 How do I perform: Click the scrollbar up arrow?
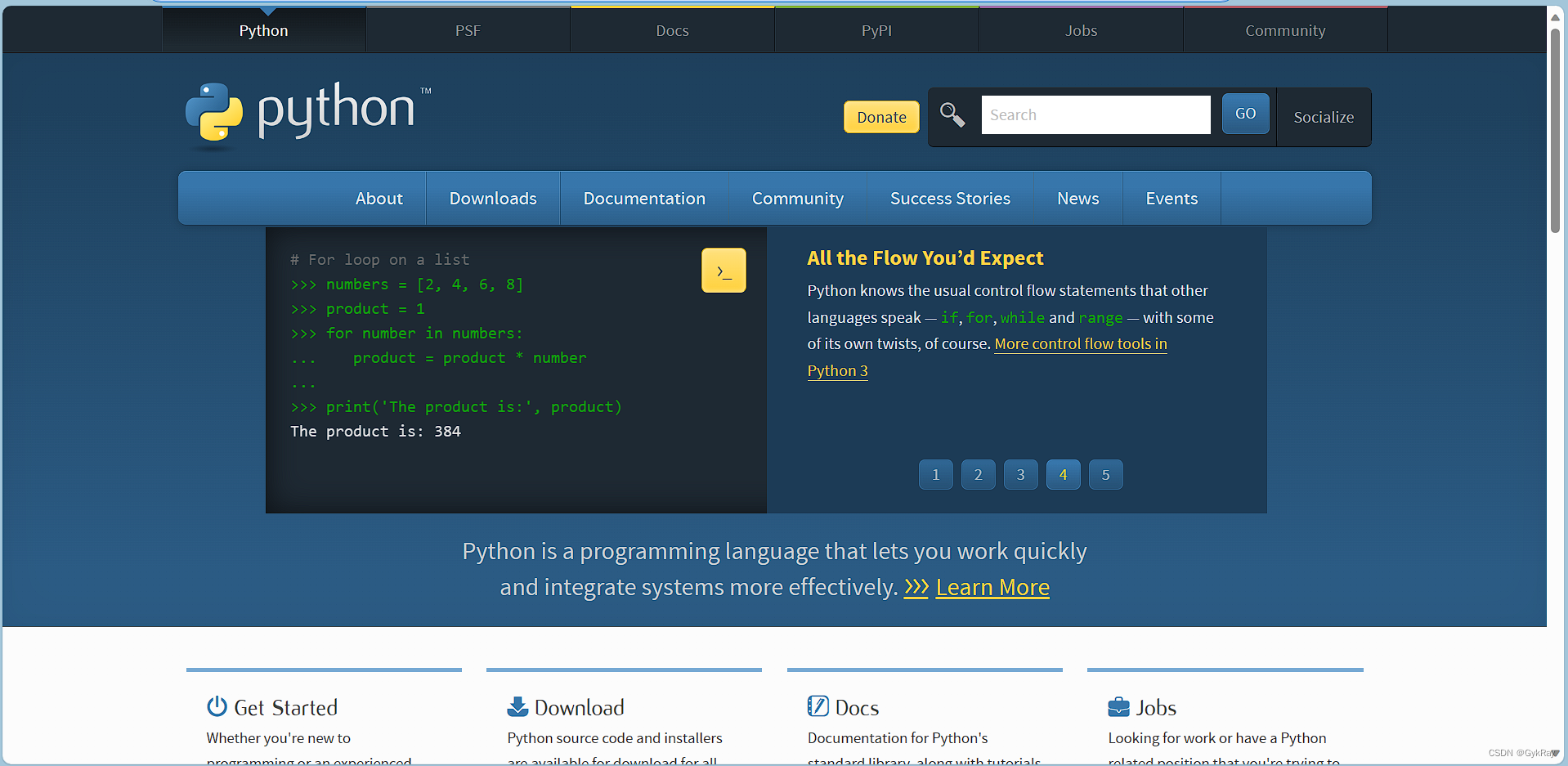[1555, 17]
